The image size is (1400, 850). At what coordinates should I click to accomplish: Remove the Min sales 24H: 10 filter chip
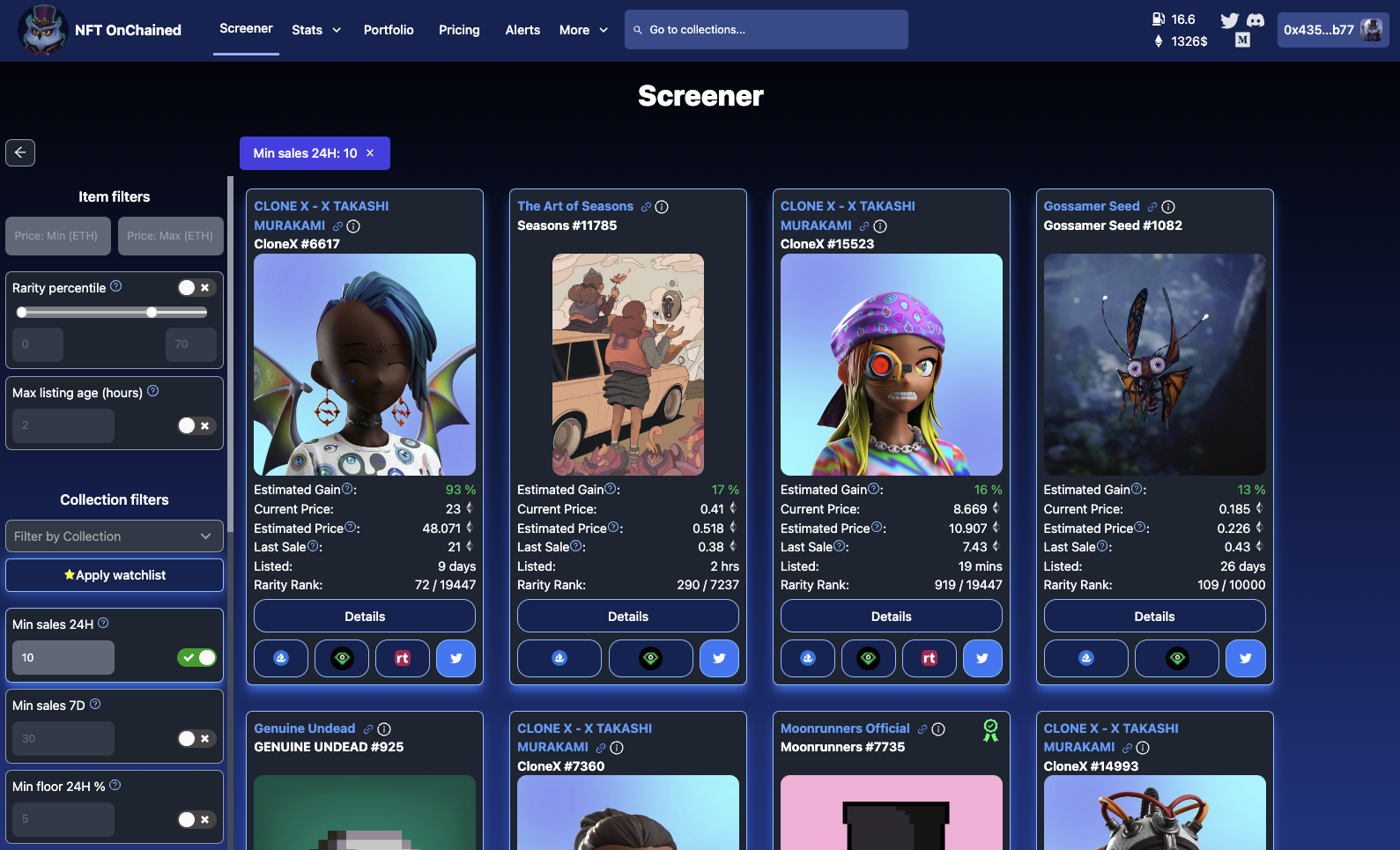pyautogui.click(x=370, y=153)
